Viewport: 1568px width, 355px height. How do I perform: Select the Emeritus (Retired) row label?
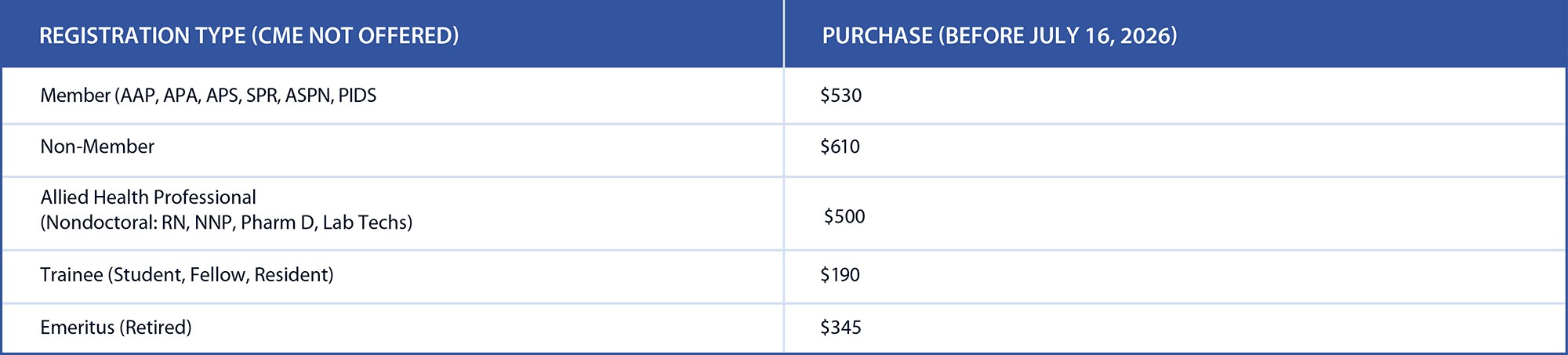coord(115,328)
